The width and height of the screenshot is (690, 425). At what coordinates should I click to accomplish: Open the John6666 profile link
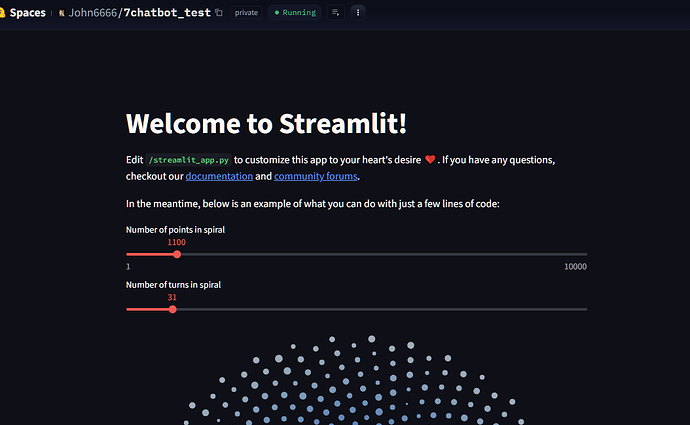92,12
